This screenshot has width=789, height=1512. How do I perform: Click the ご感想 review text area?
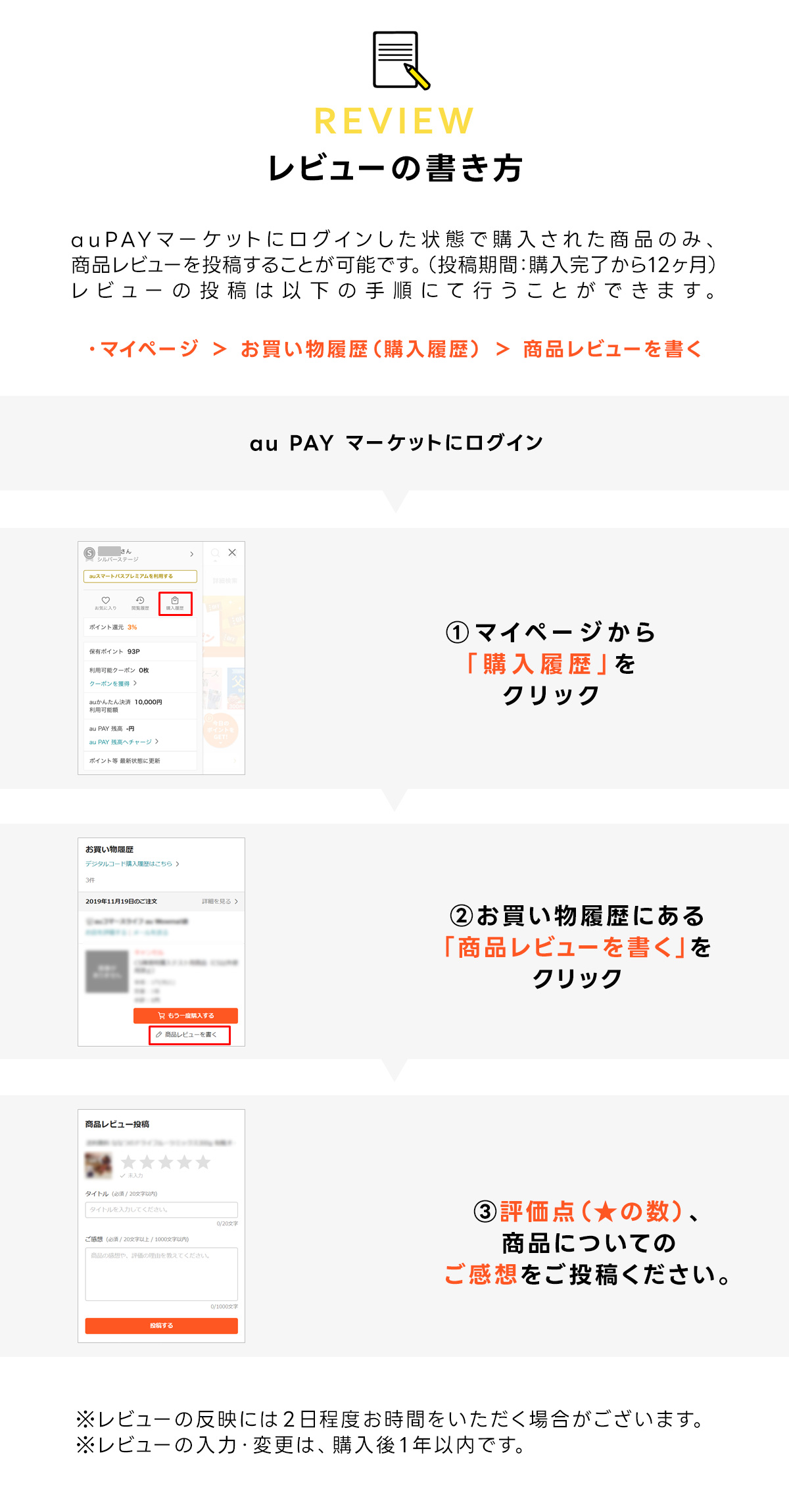pyautogui.click(x=161, y=1274)
